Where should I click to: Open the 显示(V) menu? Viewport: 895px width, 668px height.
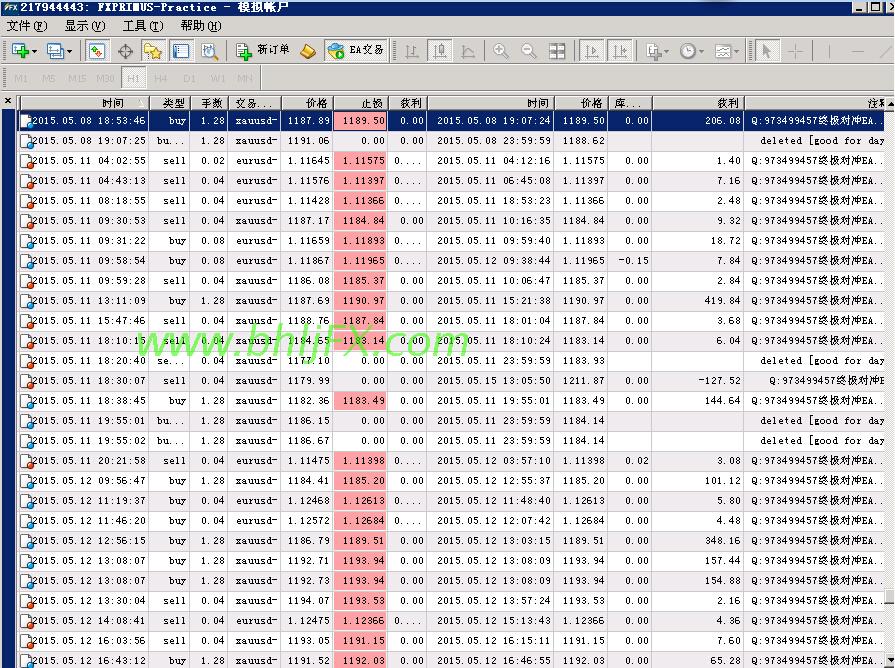pos(84,26)
